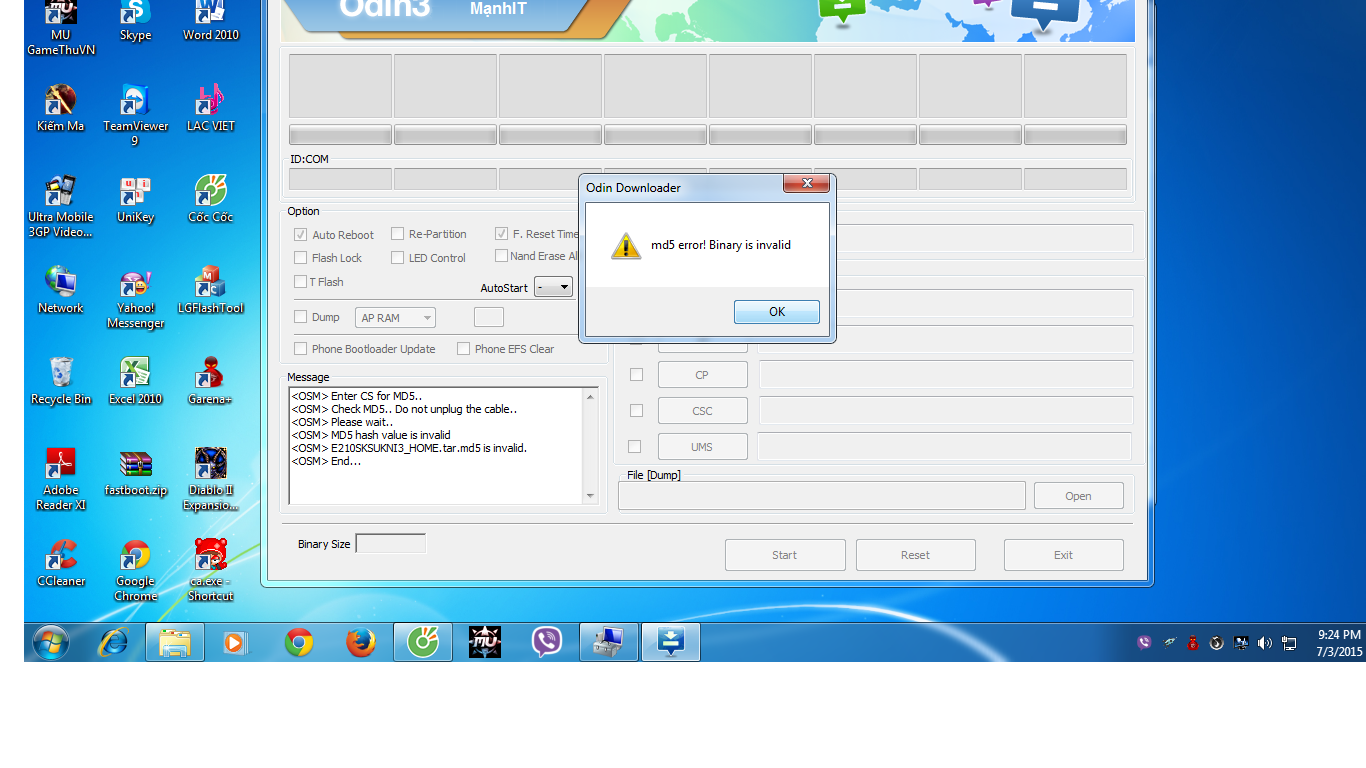Toggle the Auto Reboot checkbox
1366x768 pixels.
pyautogui.click(x=300, y=234)
